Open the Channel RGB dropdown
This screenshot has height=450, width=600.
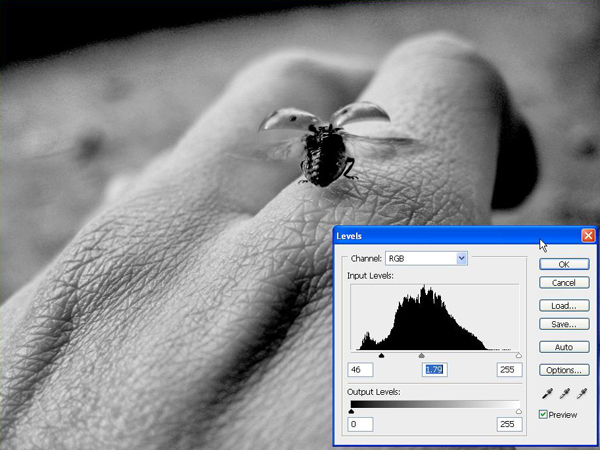click(x=426, y=258)
